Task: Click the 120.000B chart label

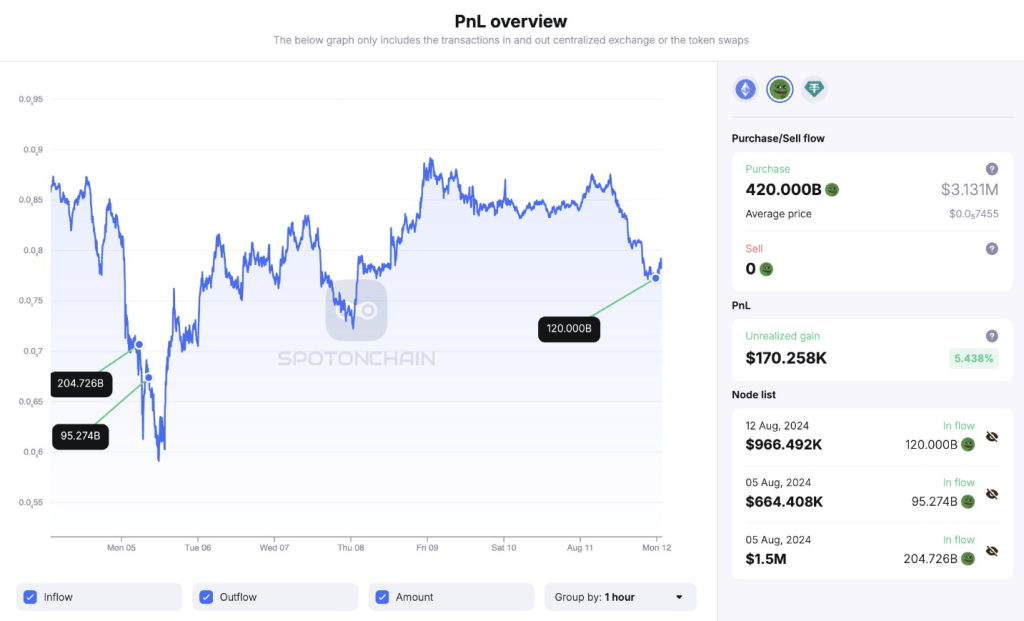Action: click(x=569, y=328)
